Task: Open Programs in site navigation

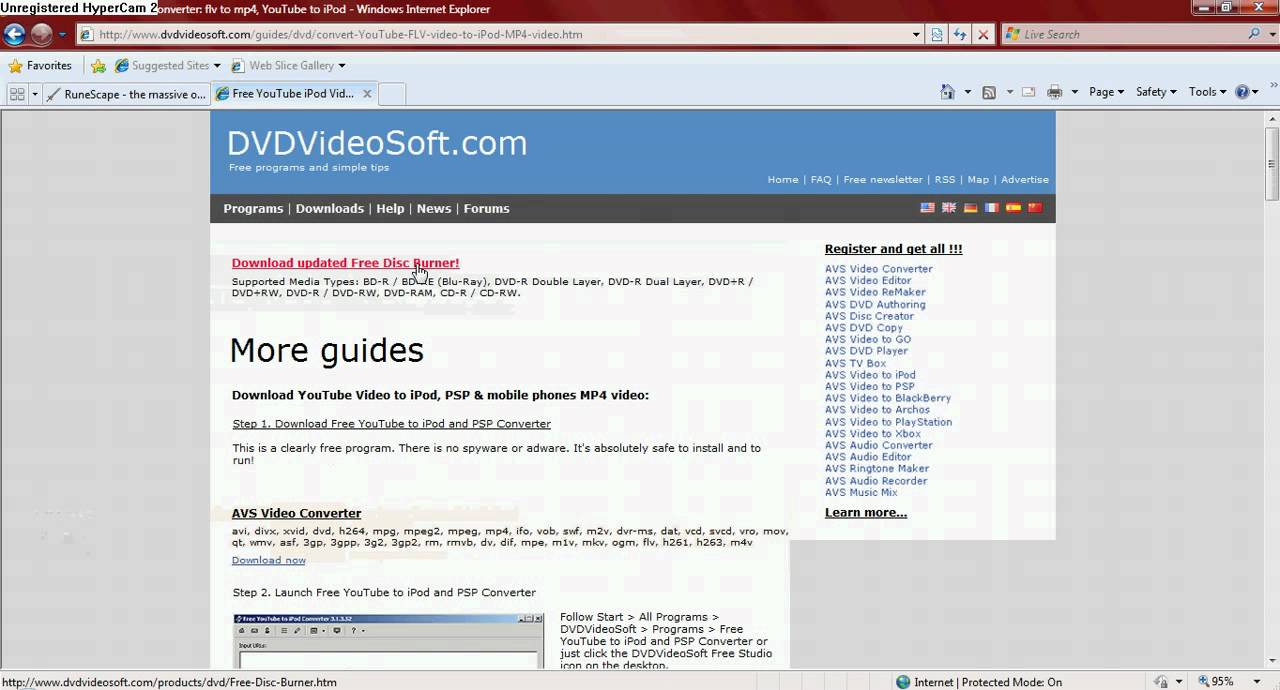Action: click(x=253, y=209)
